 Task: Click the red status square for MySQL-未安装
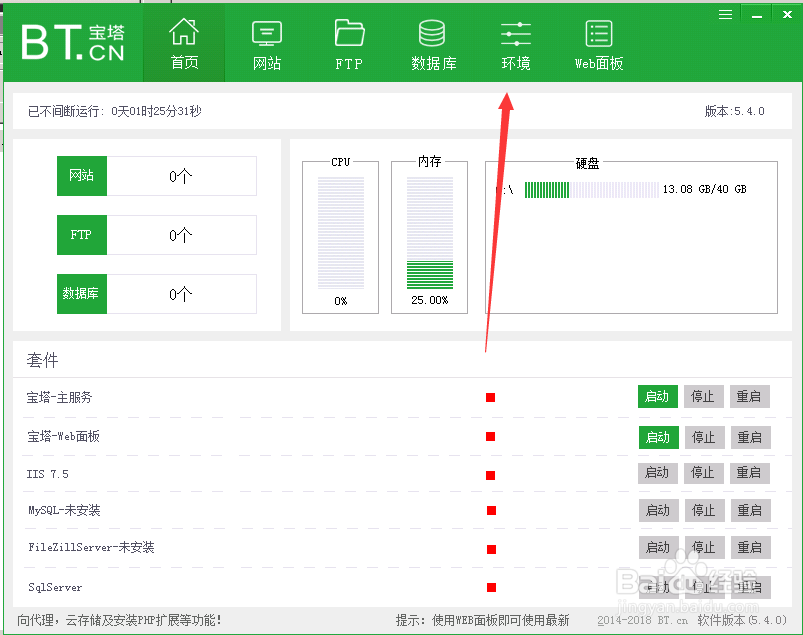(x=492, y=510)
